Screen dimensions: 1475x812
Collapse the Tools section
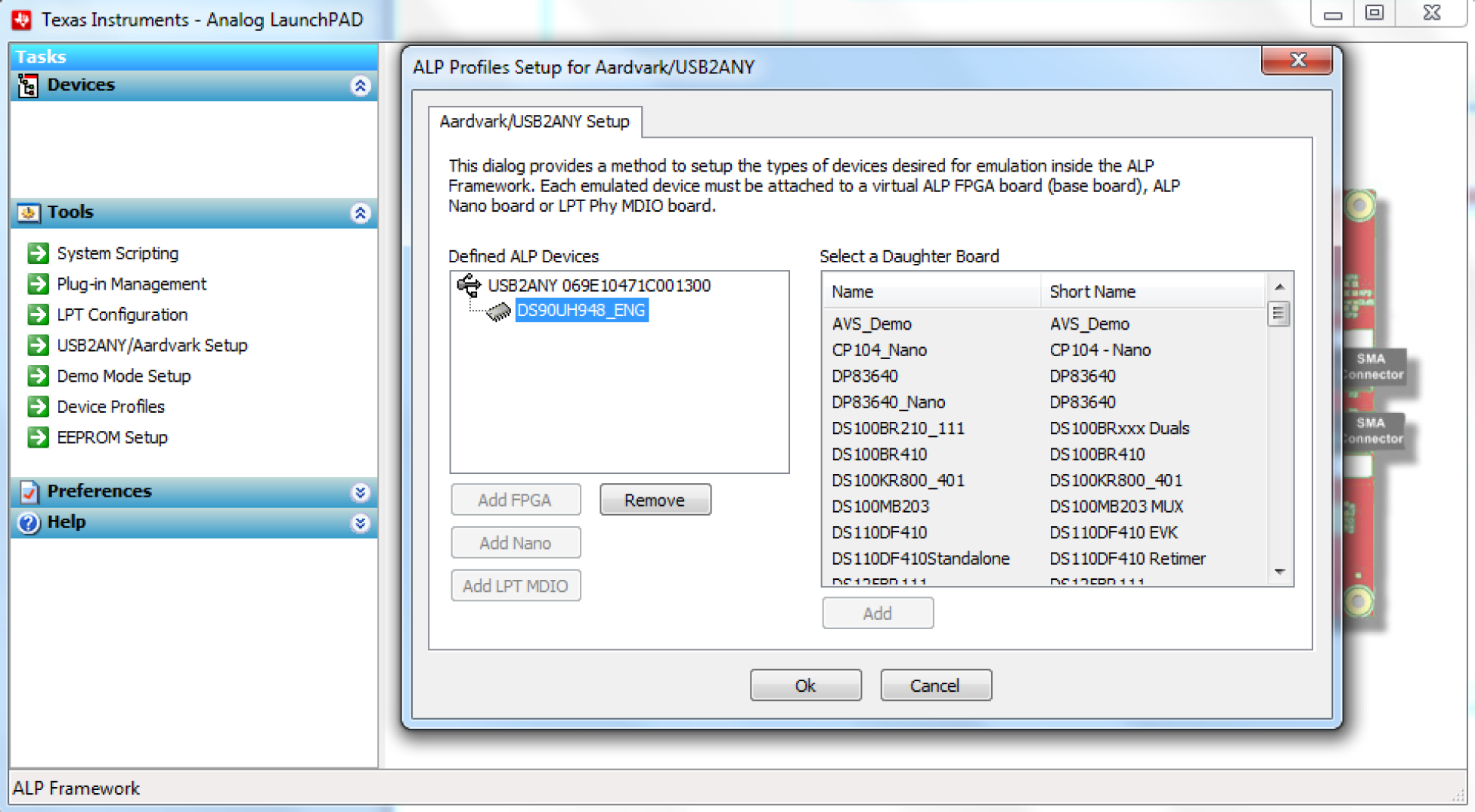[361, 212]
